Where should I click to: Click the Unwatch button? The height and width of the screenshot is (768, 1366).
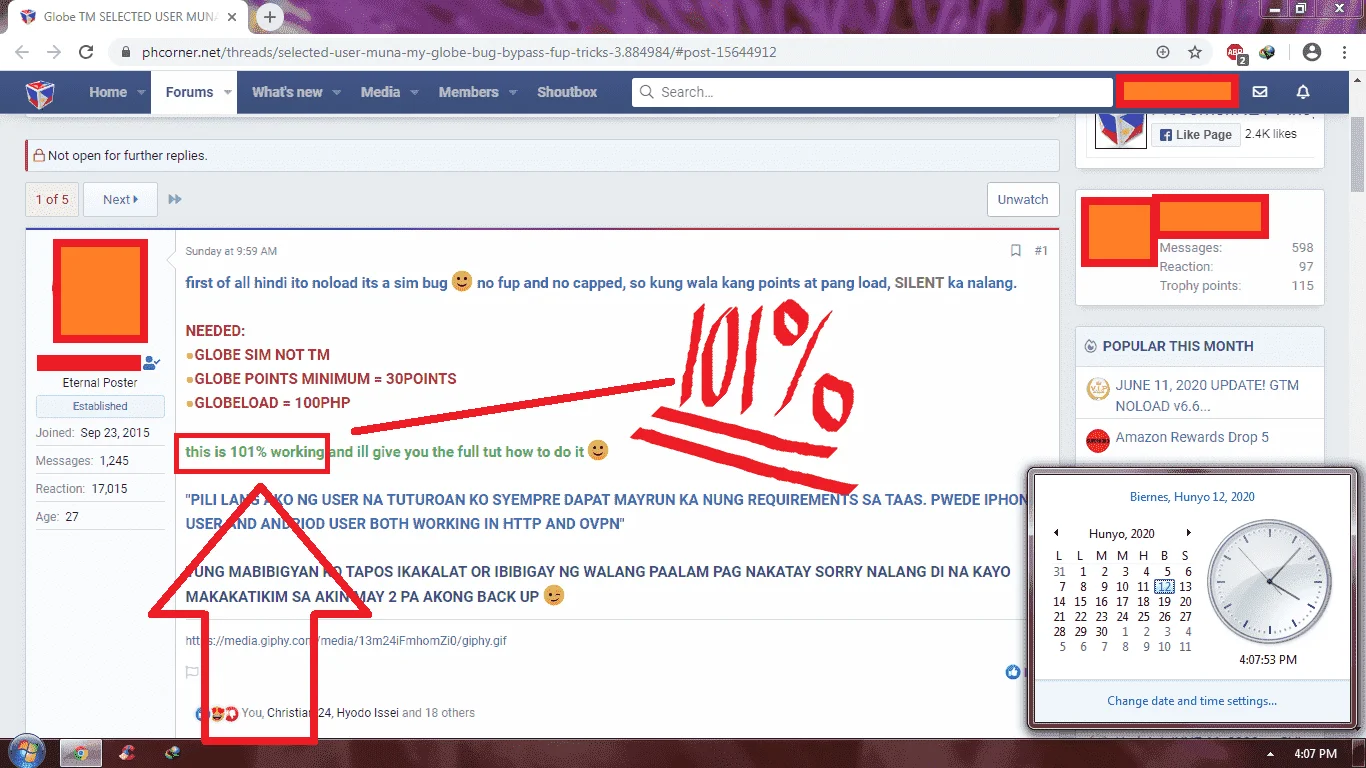tap(1023, 199)
